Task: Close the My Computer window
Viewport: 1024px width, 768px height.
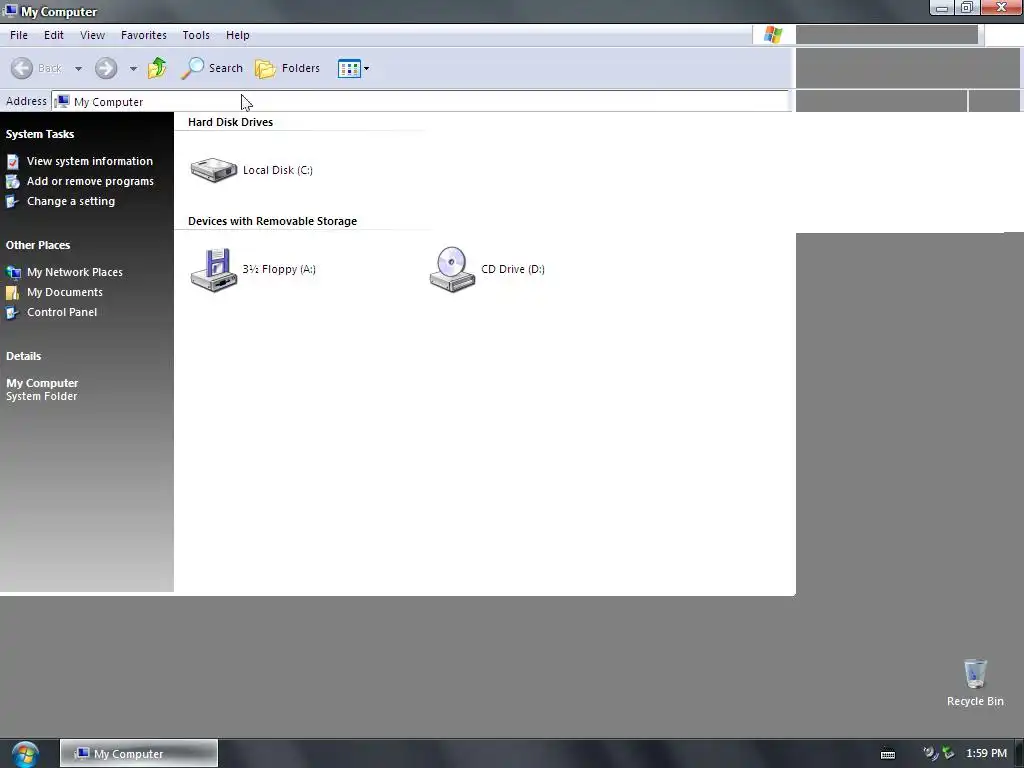Action: pyautogui.click(x=1001, y=8)
